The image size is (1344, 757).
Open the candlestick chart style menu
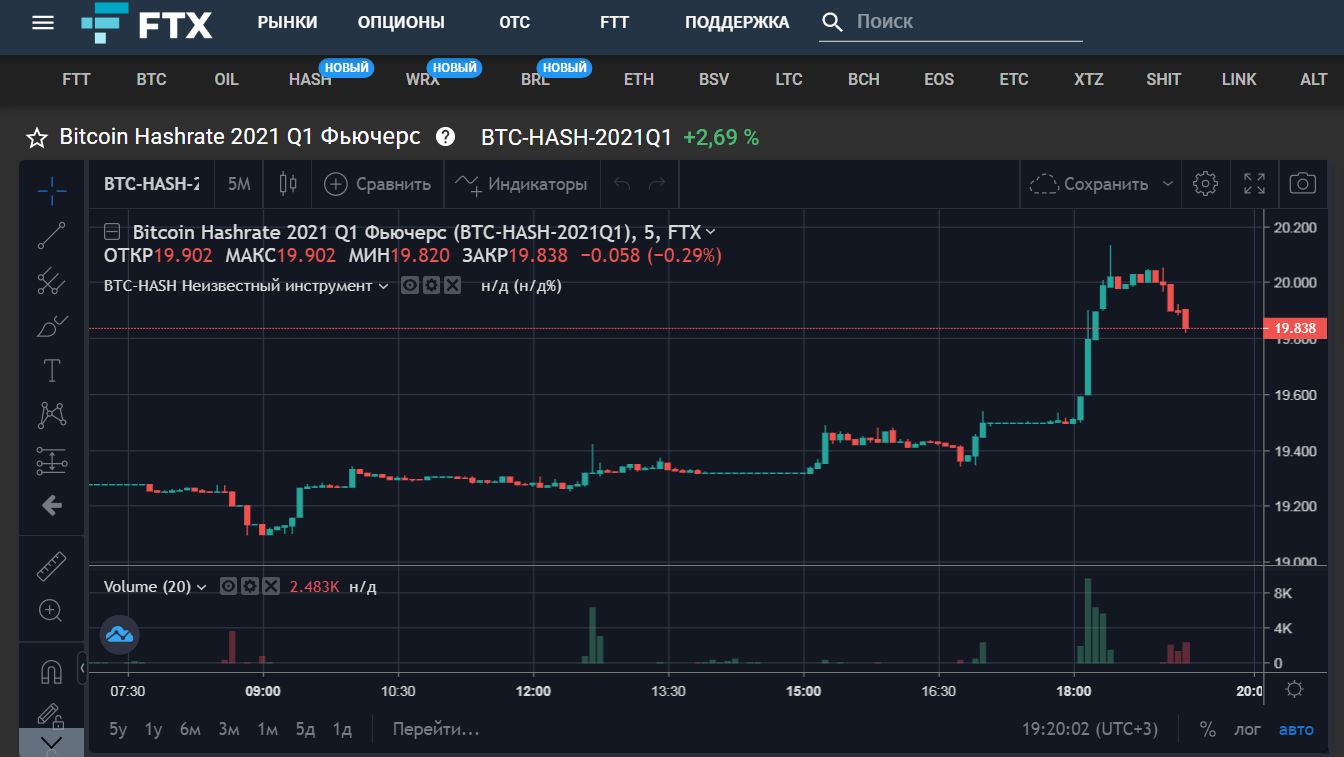(289, 184)
